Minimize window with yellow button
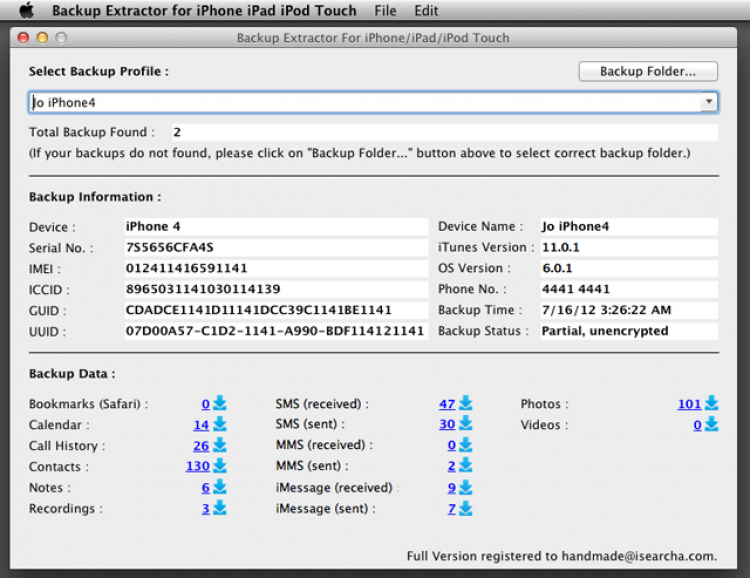Screen dimensions: 750x578 pos(42,37)
